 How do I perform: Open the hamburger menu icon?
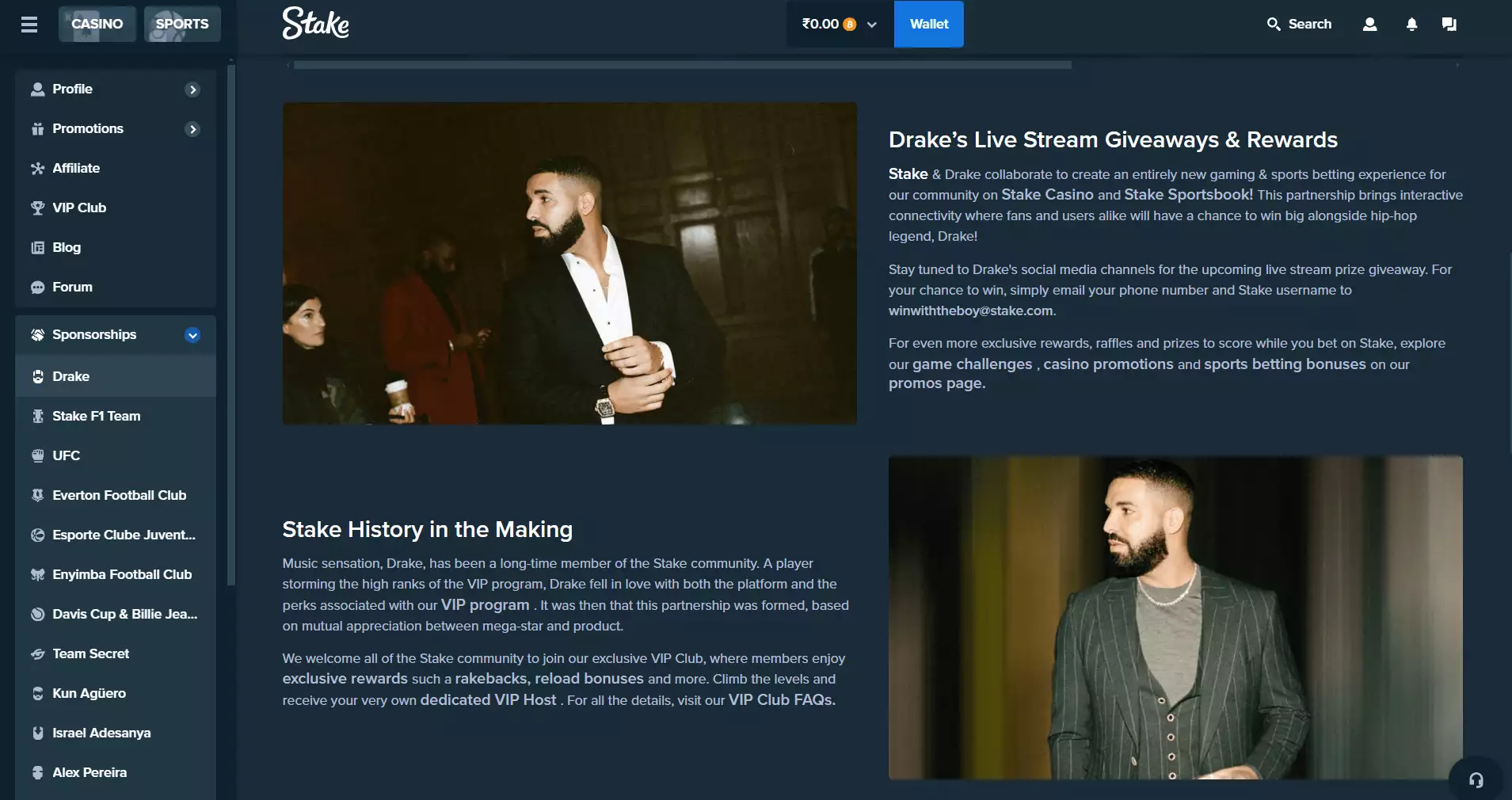click(29, 25)
